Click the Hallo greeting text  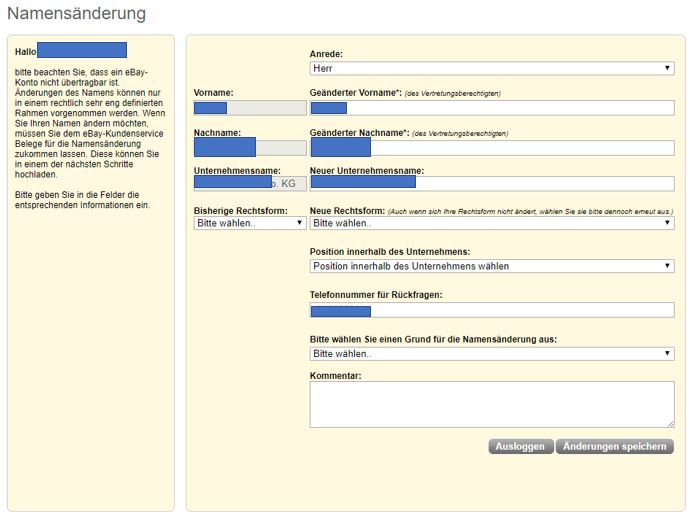pos(25,52)
